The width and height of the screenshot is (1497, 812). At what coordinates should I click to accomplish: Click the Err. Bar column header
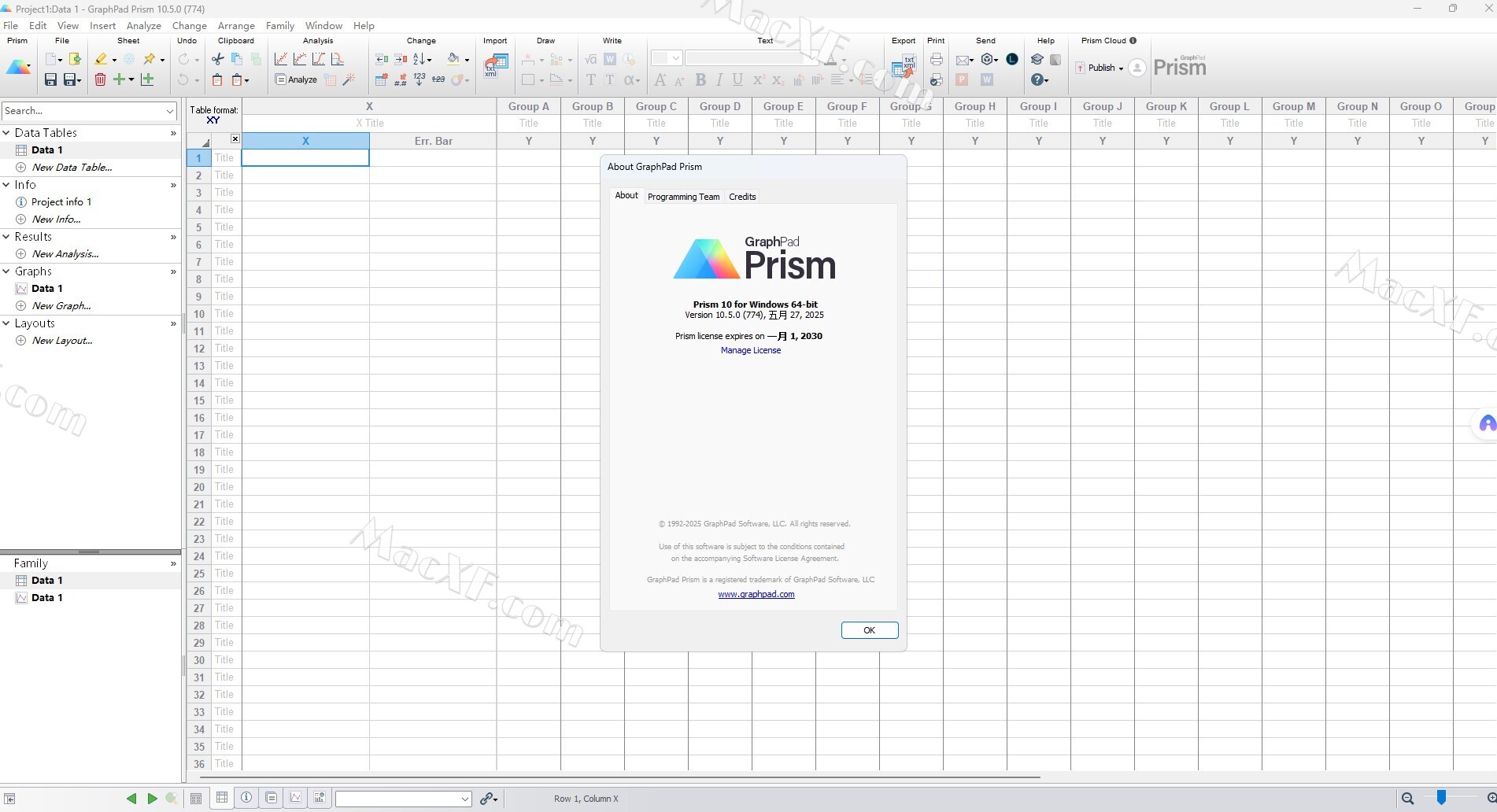coord(434,141)
